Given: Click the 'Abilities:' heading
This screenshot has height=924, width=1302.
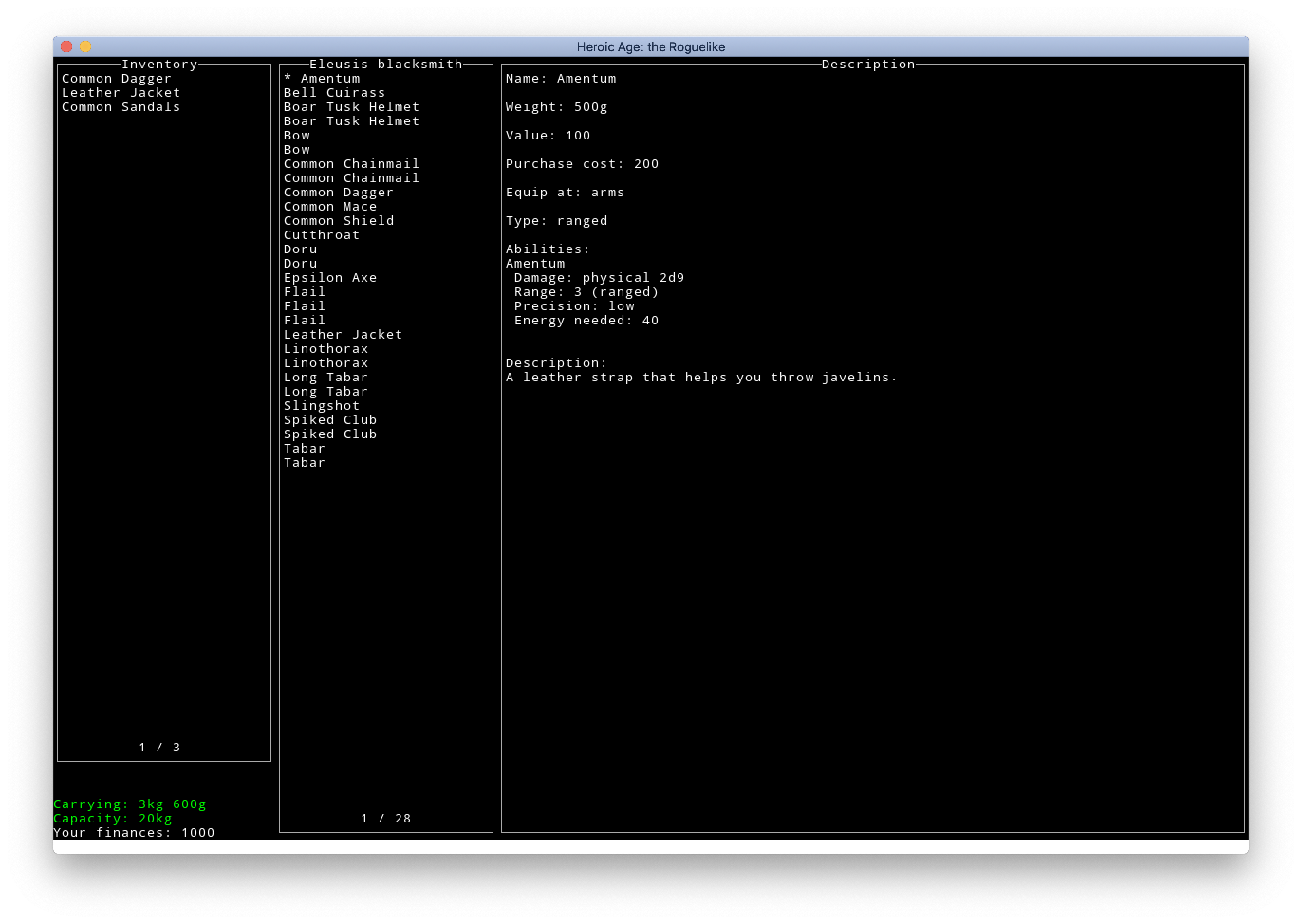Looking at the screenshot, I should click(548, 249).
